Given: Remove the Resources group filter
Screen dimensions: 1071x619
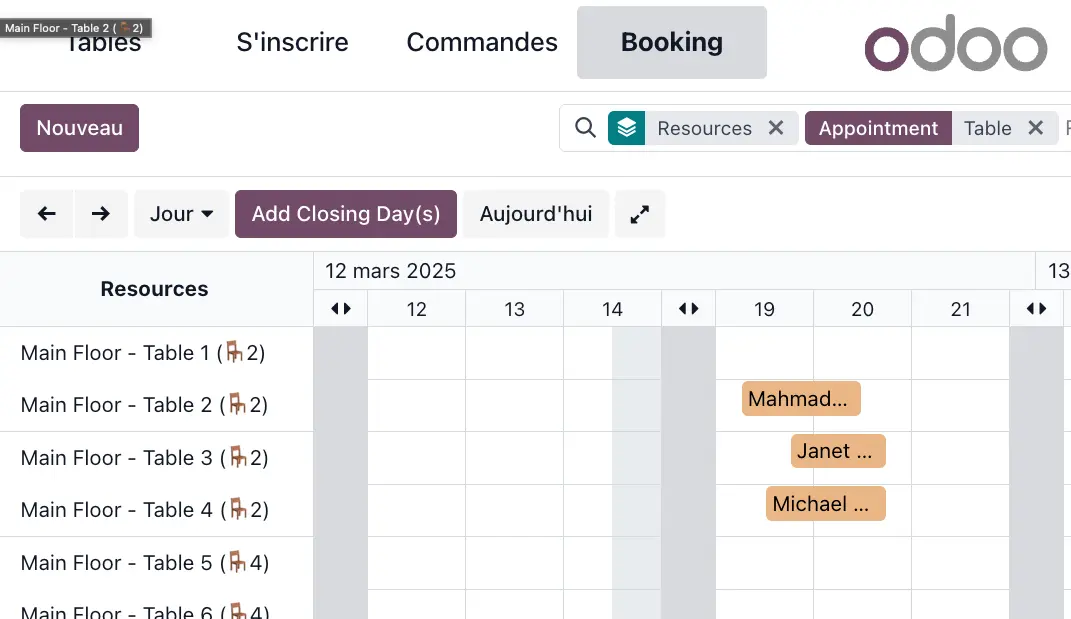Looking at the screenshot, I should pyautogui.click(x=776, y=128).
